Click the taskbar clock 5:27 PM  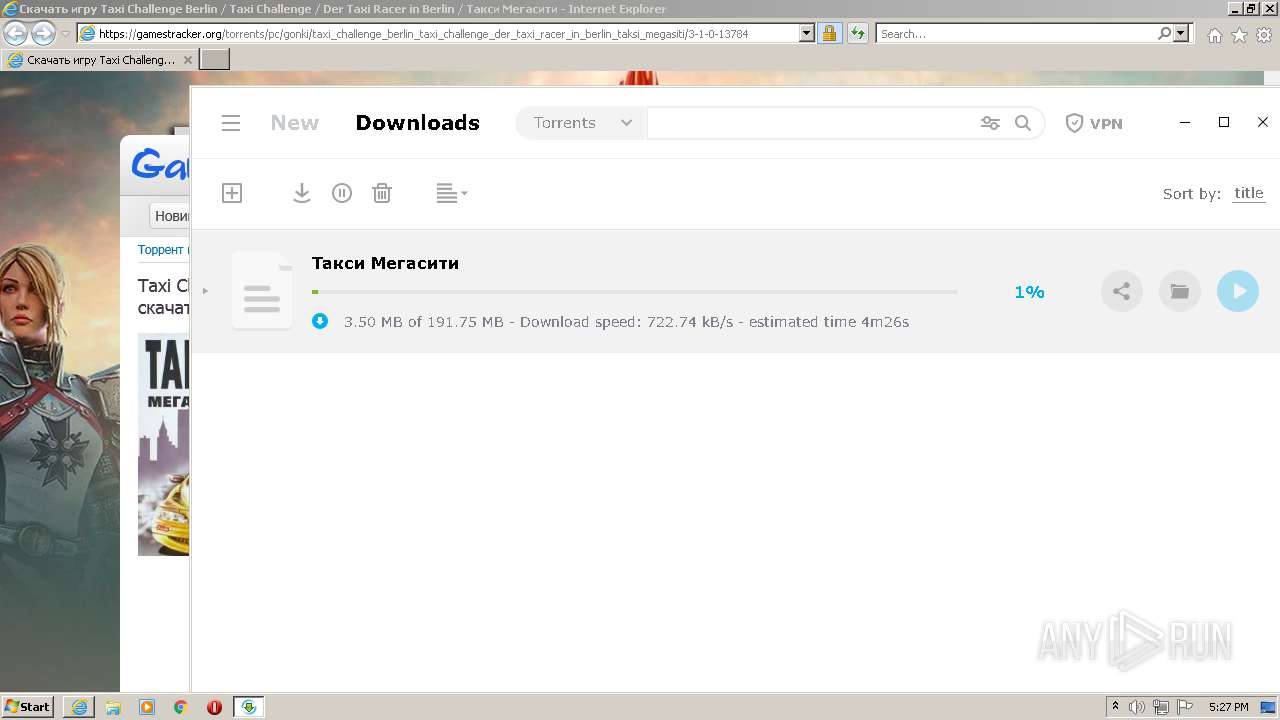tap(1228, 707)
